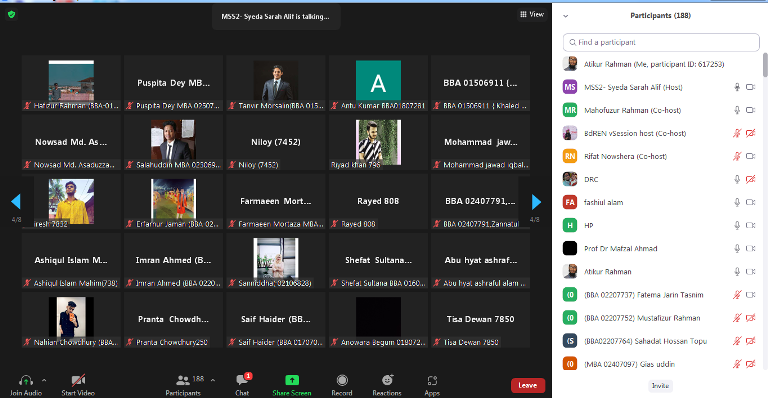Viewport: 768px width, 398px height.
Task: Select Hafizur Rahman video tile
Action: [71, 83]
